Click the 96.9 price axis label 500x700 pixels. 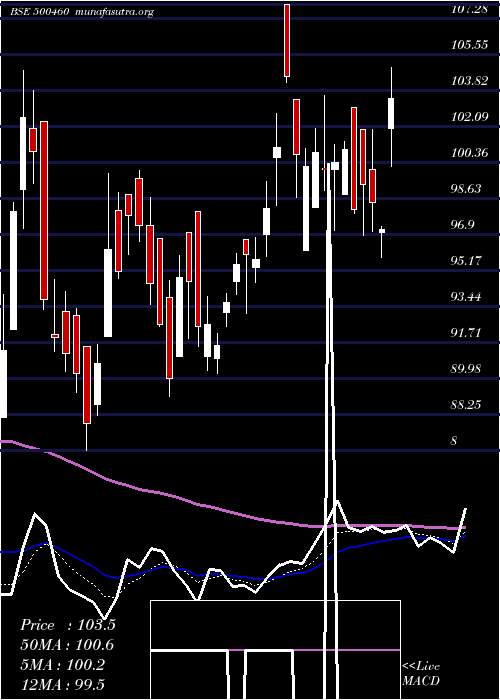click(x=462, y=225)
